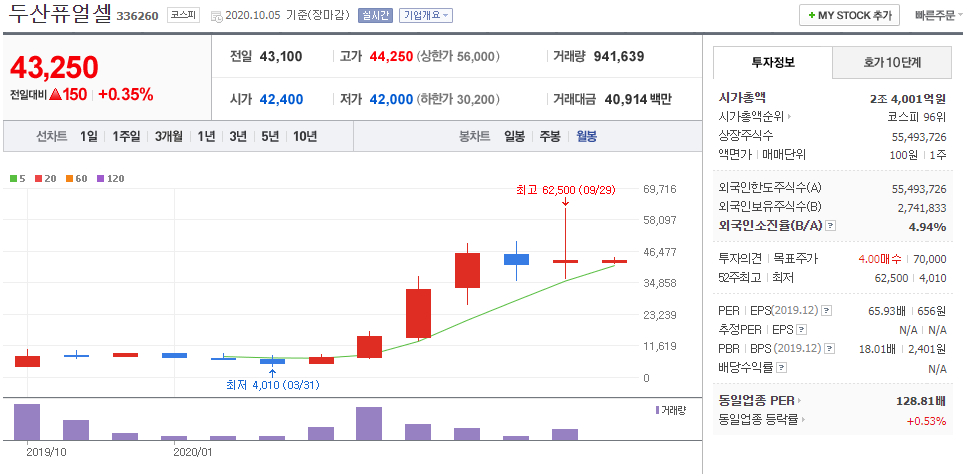The width and height of the screenshot is (963, 474).
Task: Click the 시가총액순위 link
Action: 752,116
